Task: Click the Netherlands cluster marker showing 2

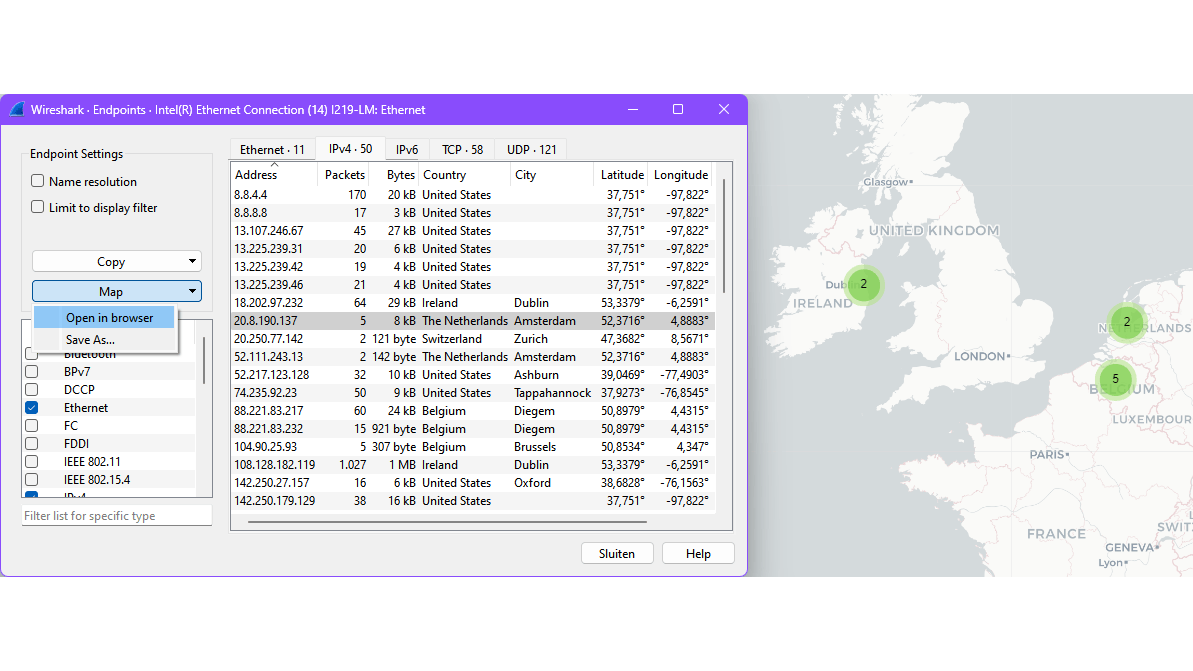Action: click(x=1126, y=322)
